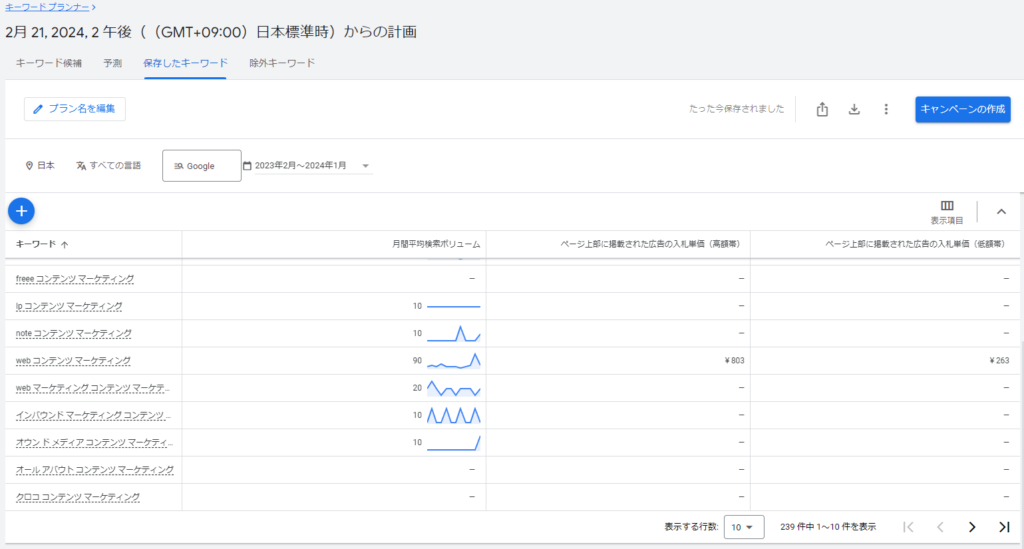The image size is (1024, 549).
Task: Select the Google search network box
Action: coord(201,166)
